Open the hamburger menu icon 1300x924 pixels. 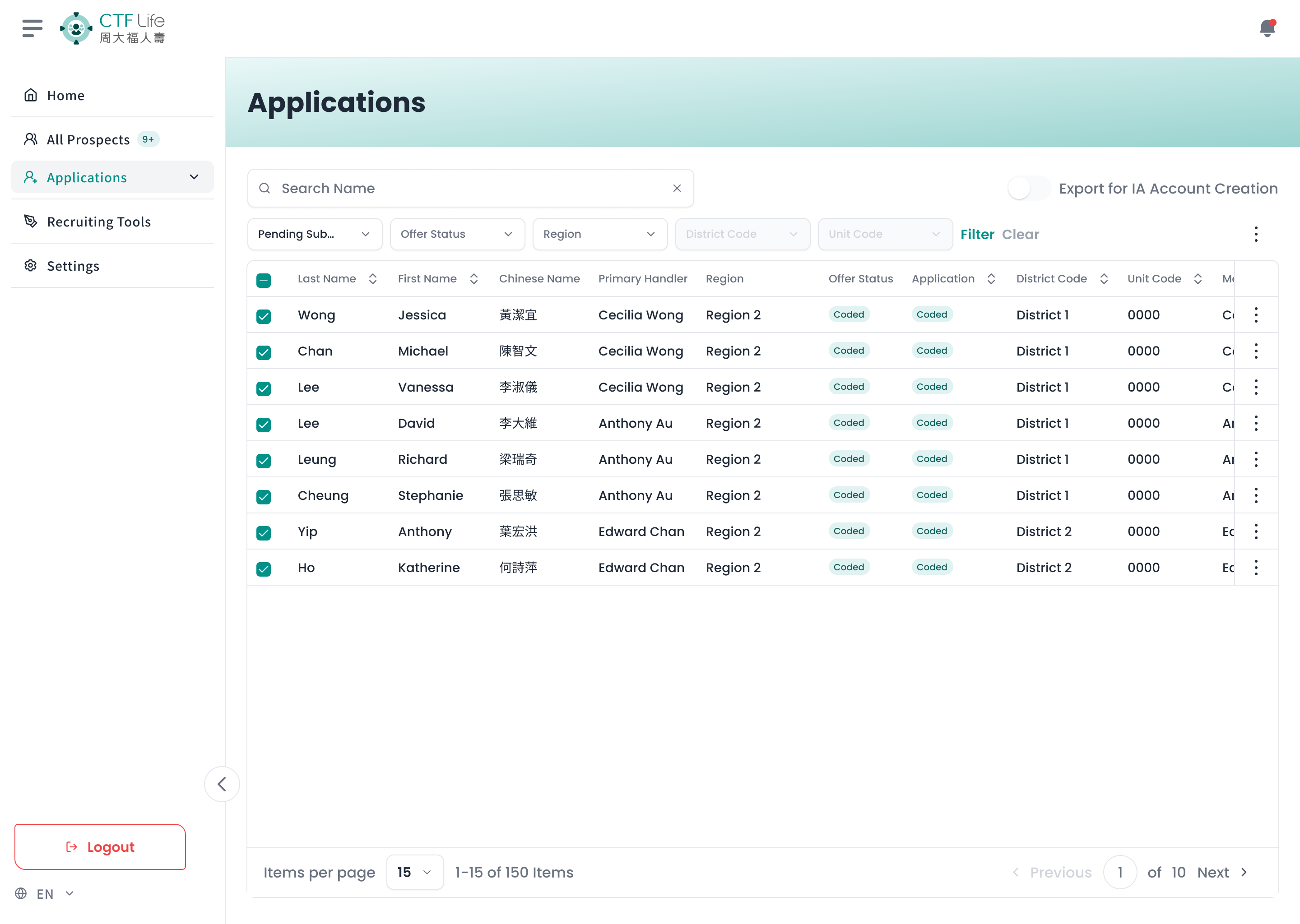pyautogui.click(x=32, y=28)
